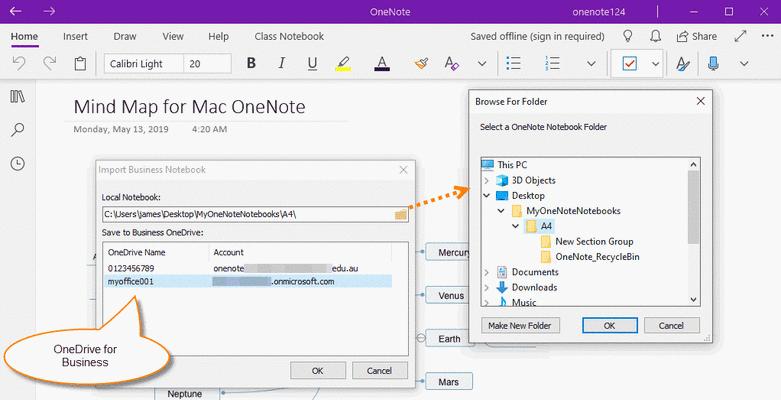The image size is (781, 400).
Task: Select the myoffice001 OneDrive row
Action: [250, 281]
